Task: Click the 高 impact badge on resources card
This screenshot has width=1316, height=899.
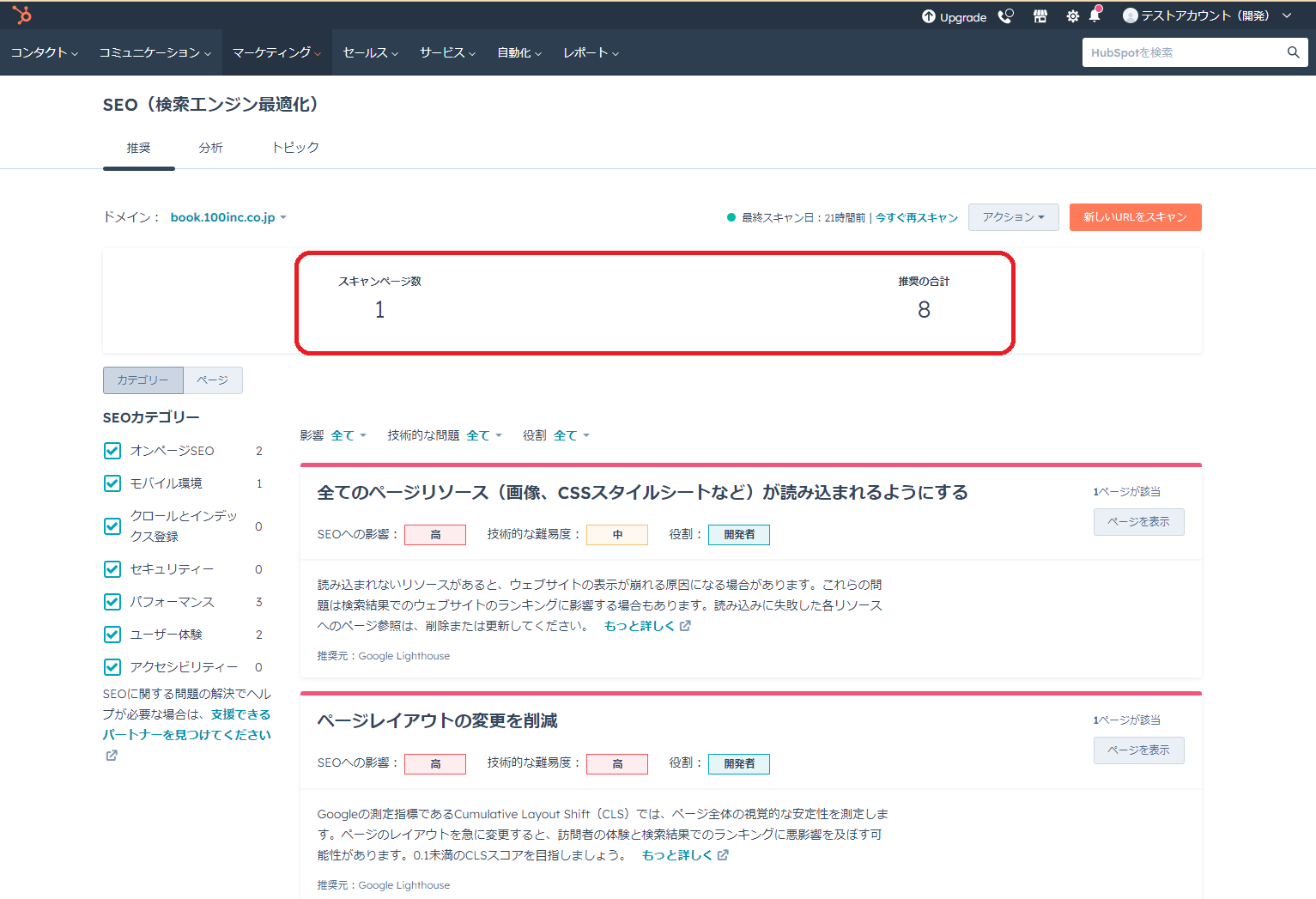Action: 435,535
